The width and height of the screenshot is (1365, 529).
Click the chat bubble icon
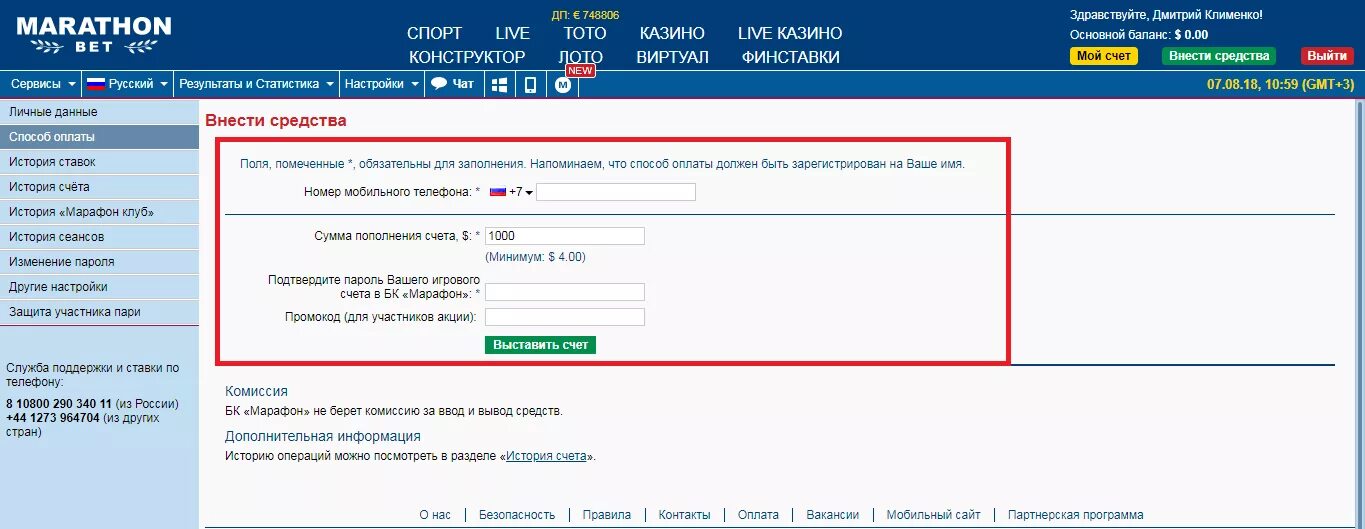pos(439,84)
